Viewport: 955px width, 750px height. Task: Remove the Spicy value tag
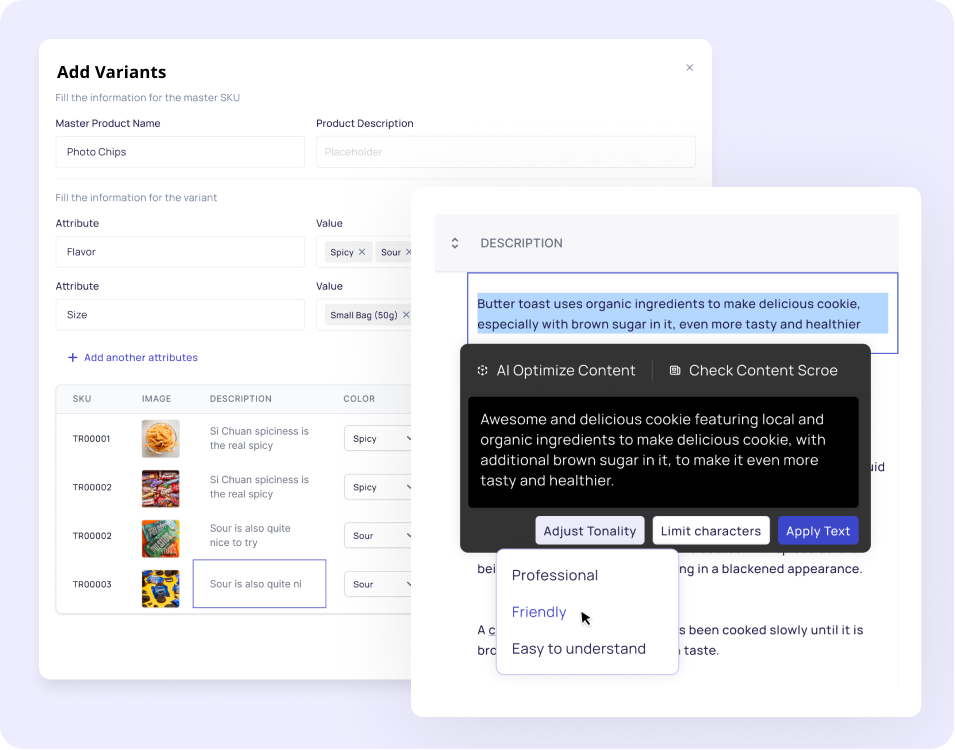(x=362, y=252)
